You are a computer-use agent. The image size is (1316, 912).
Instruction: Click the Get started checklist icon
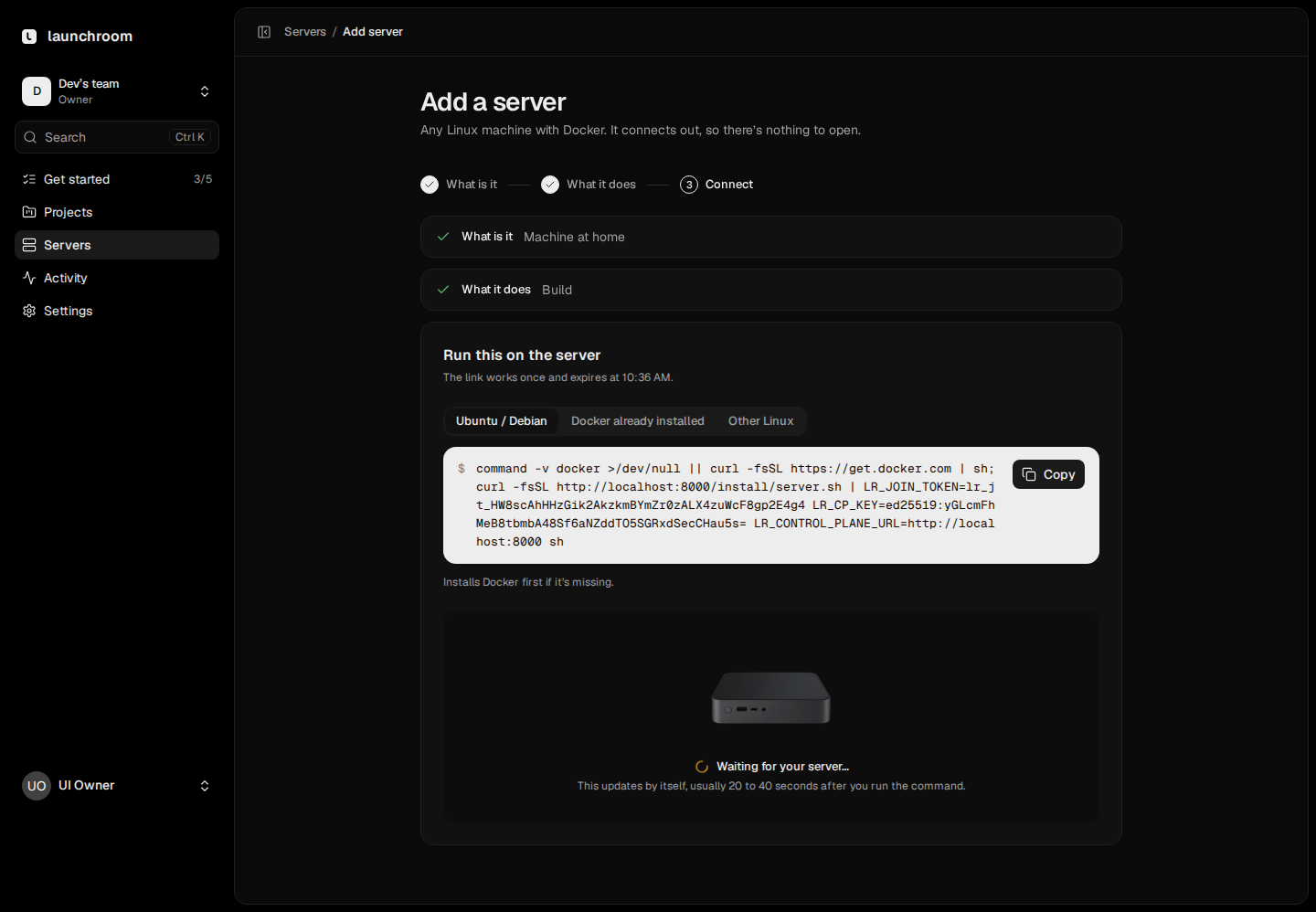[x=29, y=179]
